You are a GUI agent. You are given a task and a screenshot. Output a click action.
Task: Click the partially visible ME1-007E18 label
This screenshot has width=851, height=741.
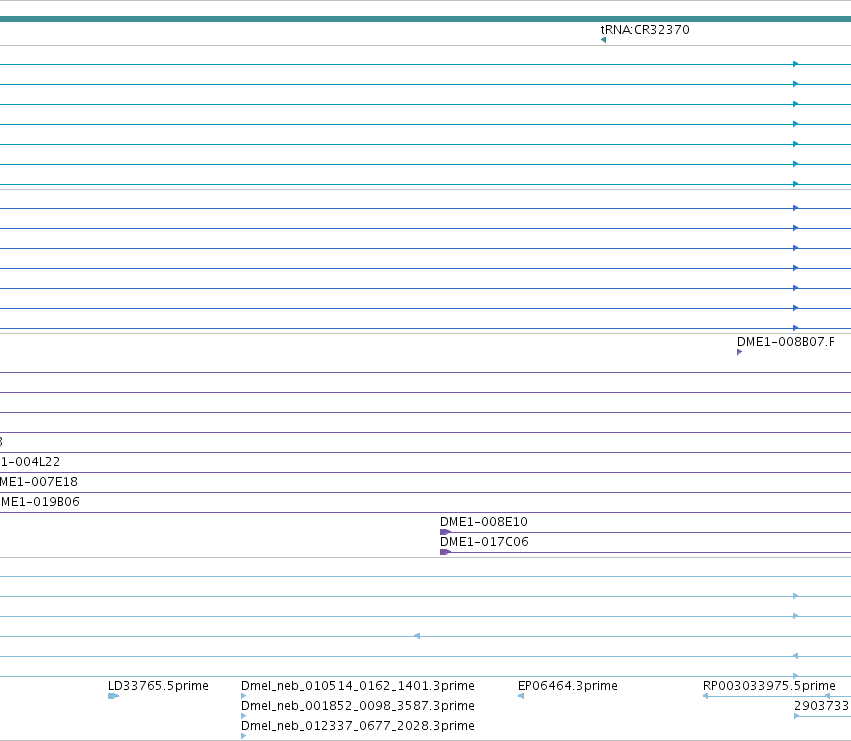click(x=39, y=482)
